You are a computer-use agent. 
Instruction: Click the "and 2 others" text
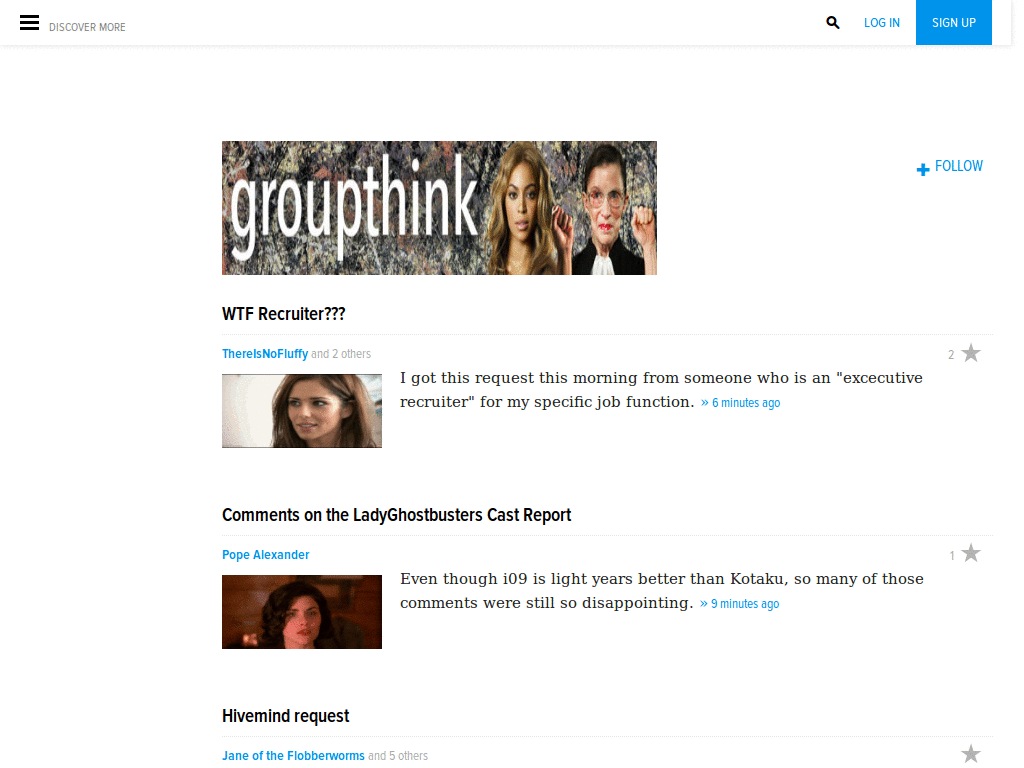point(341,354)
